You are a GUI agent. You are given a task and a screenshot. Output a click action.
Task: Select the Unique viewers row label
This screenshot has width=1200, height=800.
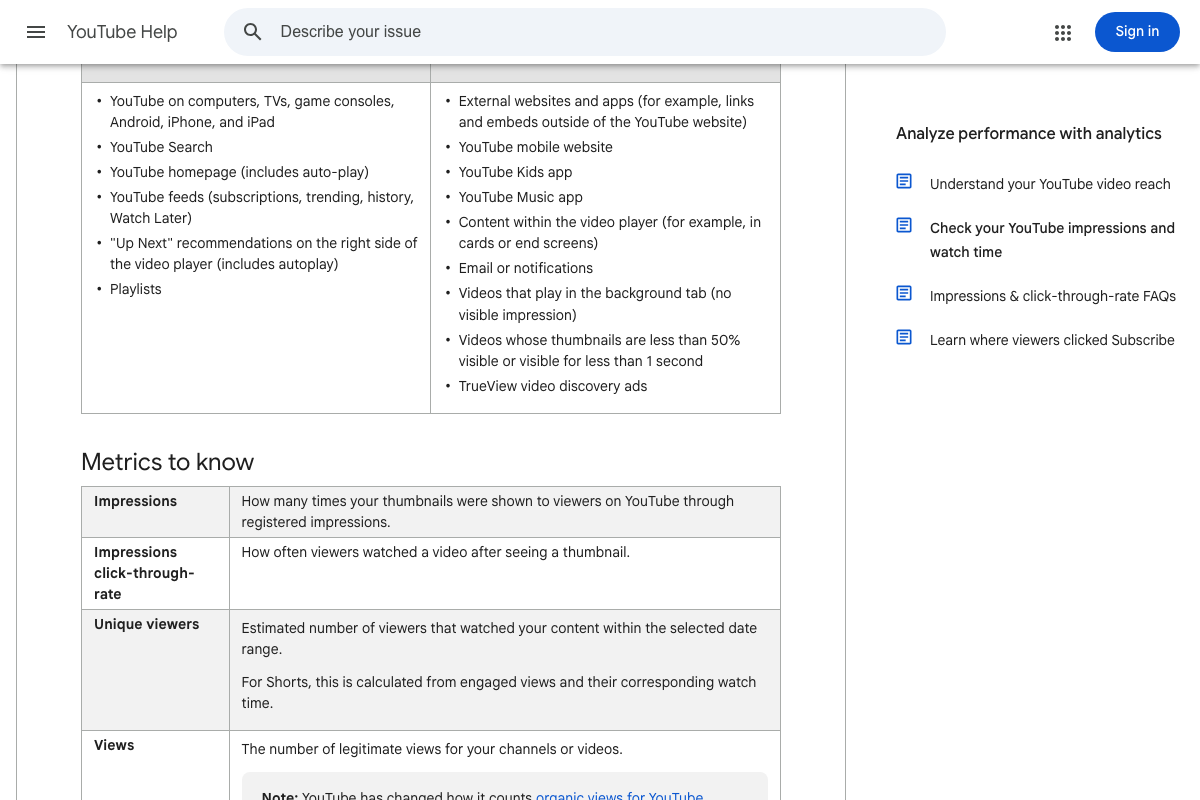coord(146,624)
